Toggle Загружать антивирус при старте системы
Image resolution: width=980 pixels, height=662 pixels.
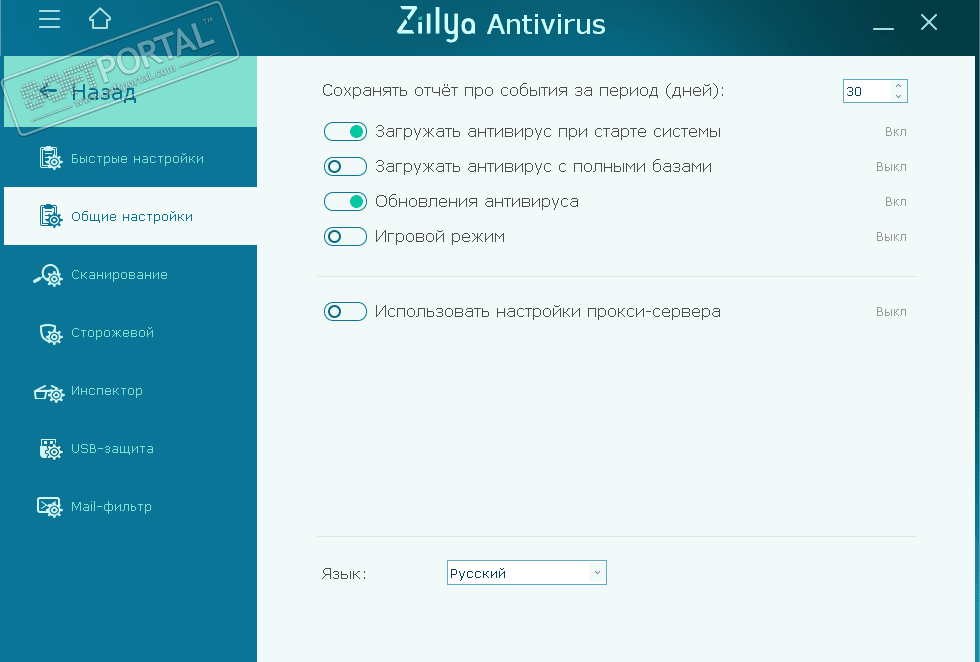coord(345,131)
